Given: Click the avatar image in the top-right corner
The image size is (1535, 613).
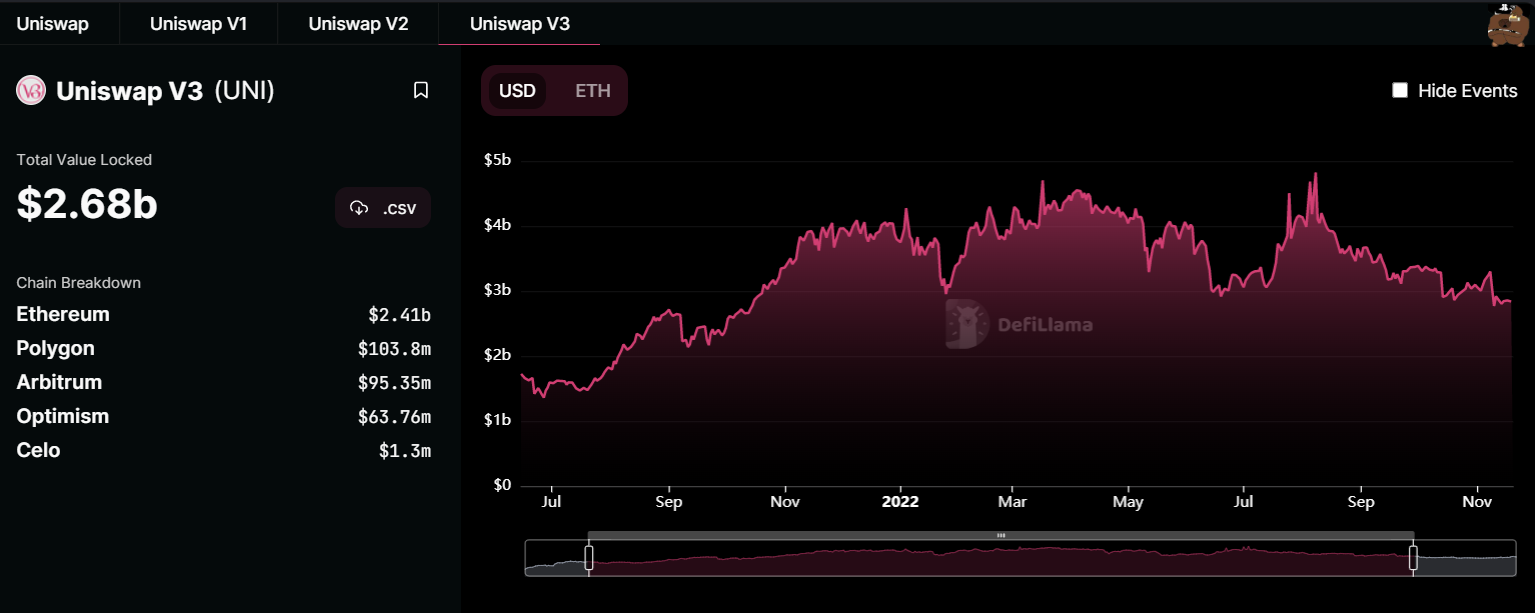Looking at the screenshot, I should pyautogui.click(x=1509, y=26).
